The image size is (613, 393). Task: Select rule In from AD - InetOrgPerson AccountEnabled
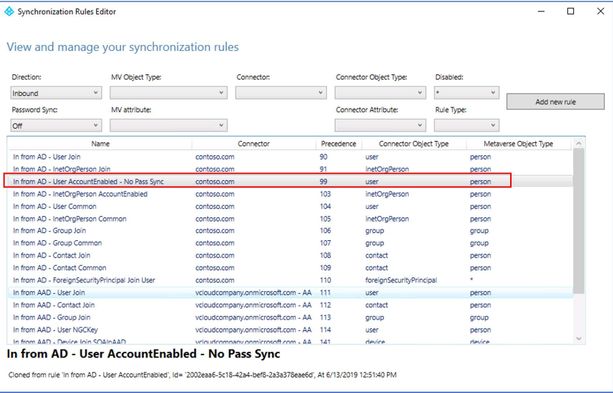point(290,194)
